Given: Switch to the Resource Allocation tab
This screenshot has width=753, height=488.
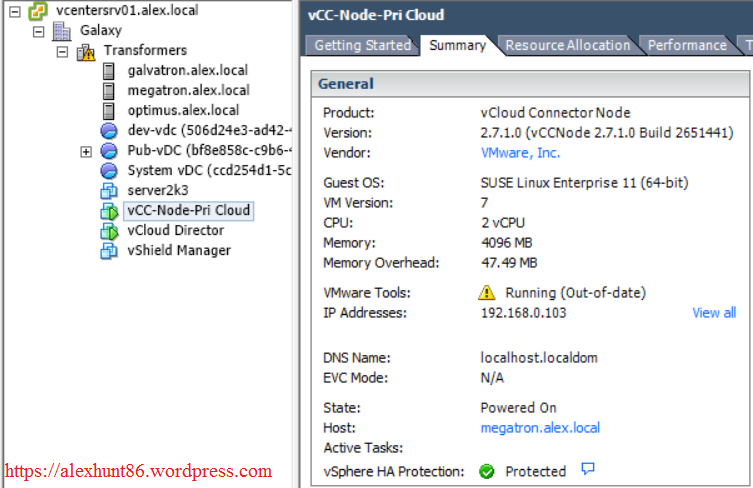Looking at the screenshot, I should coord(567,45).
